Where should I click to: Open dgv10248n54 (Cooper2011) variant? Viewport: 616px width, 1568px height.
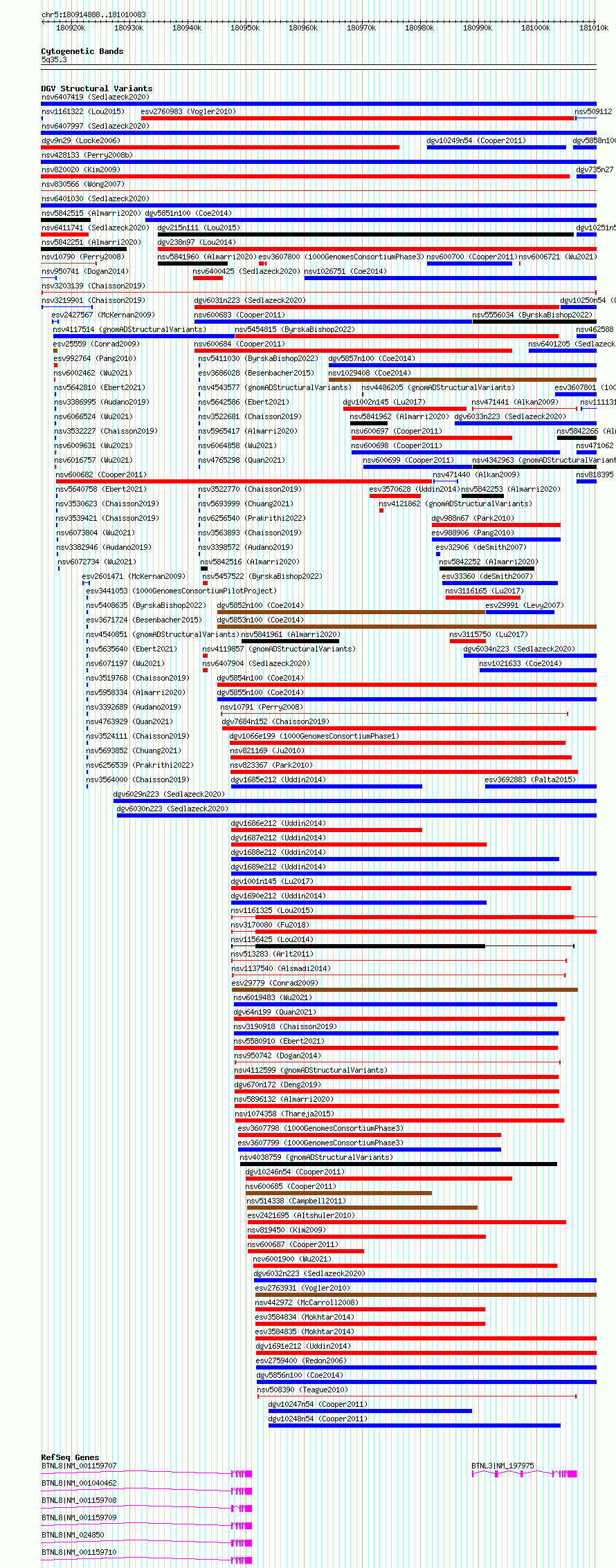[318, 1419]
